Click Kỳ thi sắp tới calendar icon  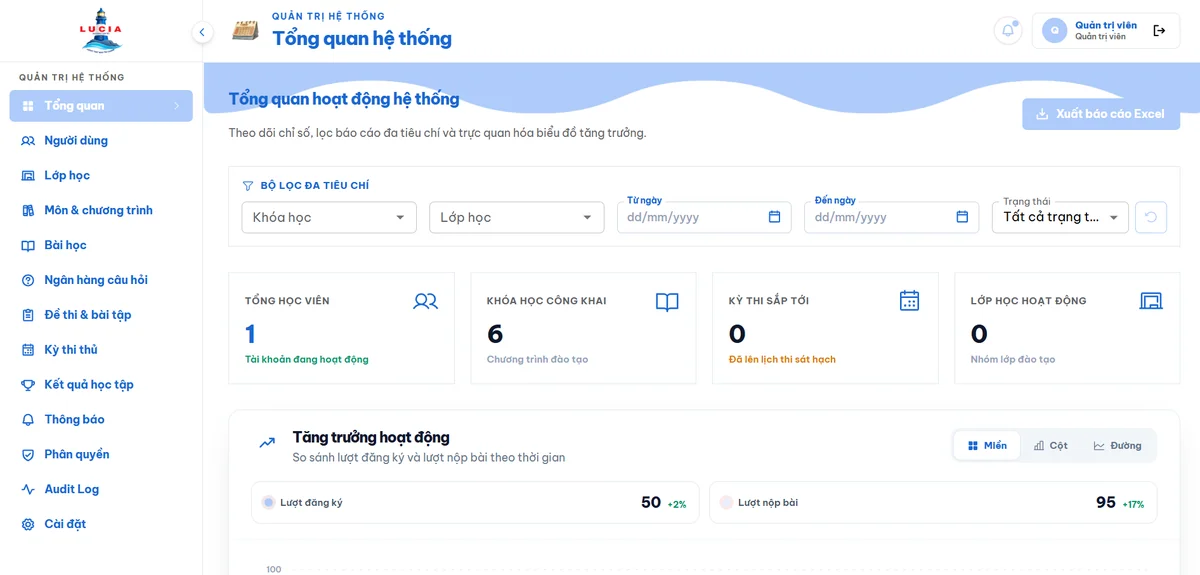(909, 301)
